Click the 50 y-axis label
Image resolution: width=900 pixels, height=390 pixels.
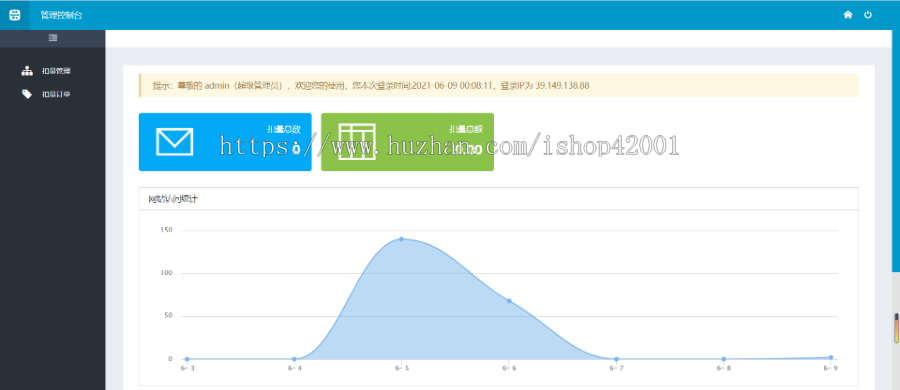pos(169,316)
